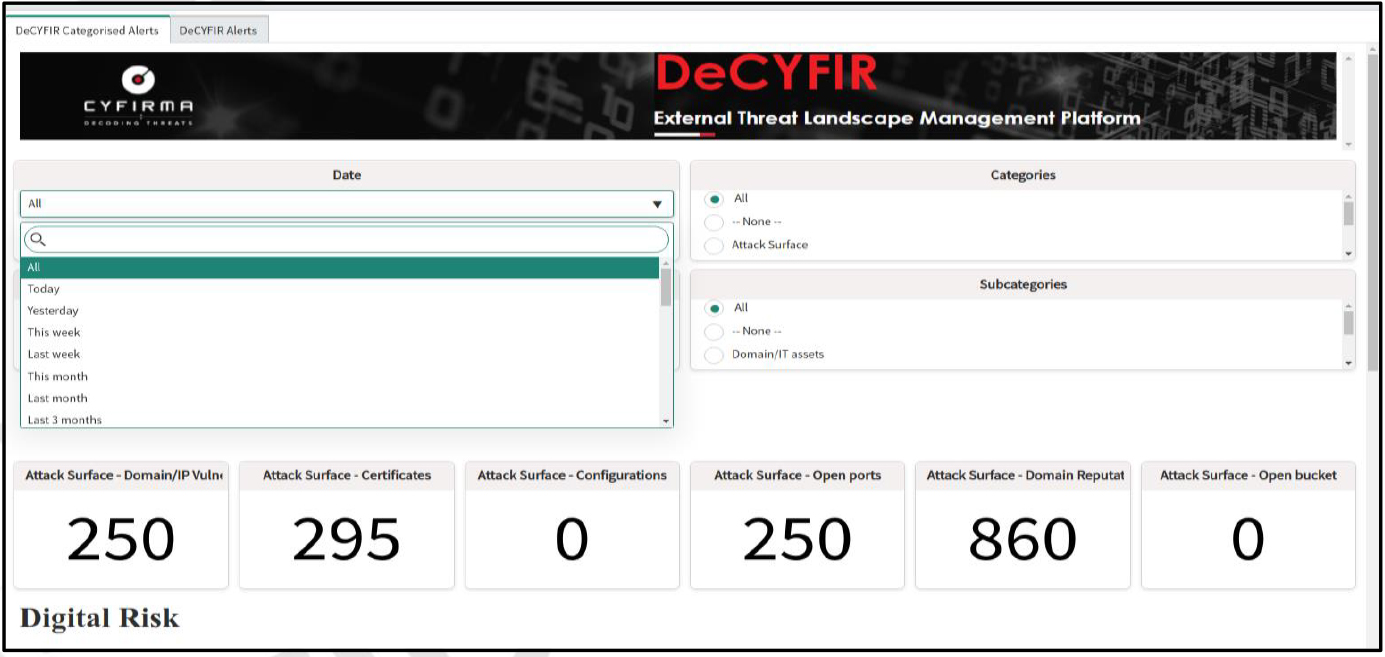The height and width of the screenshot is (657, 1385).
Task: Click the Date list scrollbar thumb
Action: pyautogui.click(x=666, y=287)
